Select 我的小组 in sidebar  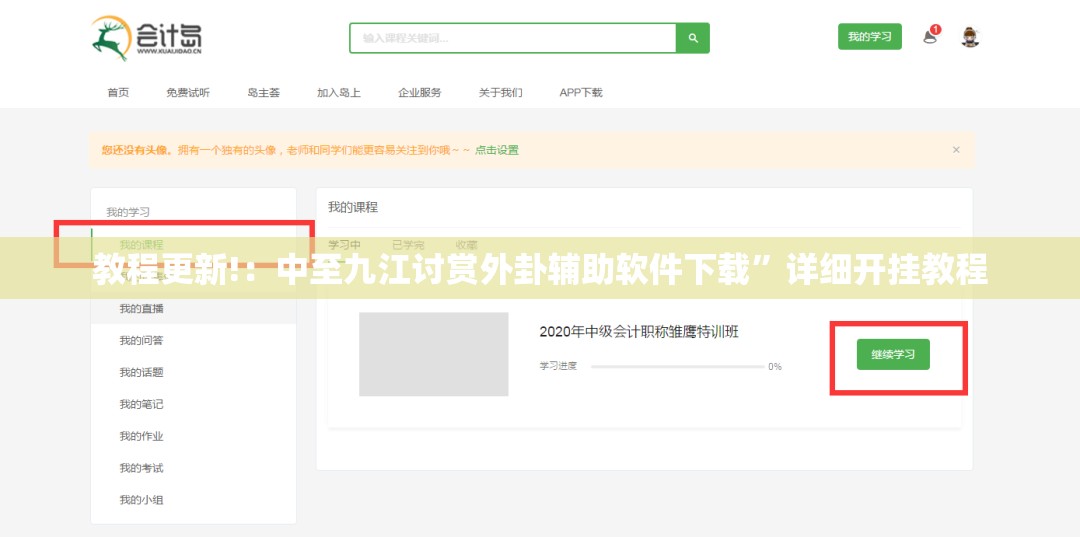click(x=141, y=500)
